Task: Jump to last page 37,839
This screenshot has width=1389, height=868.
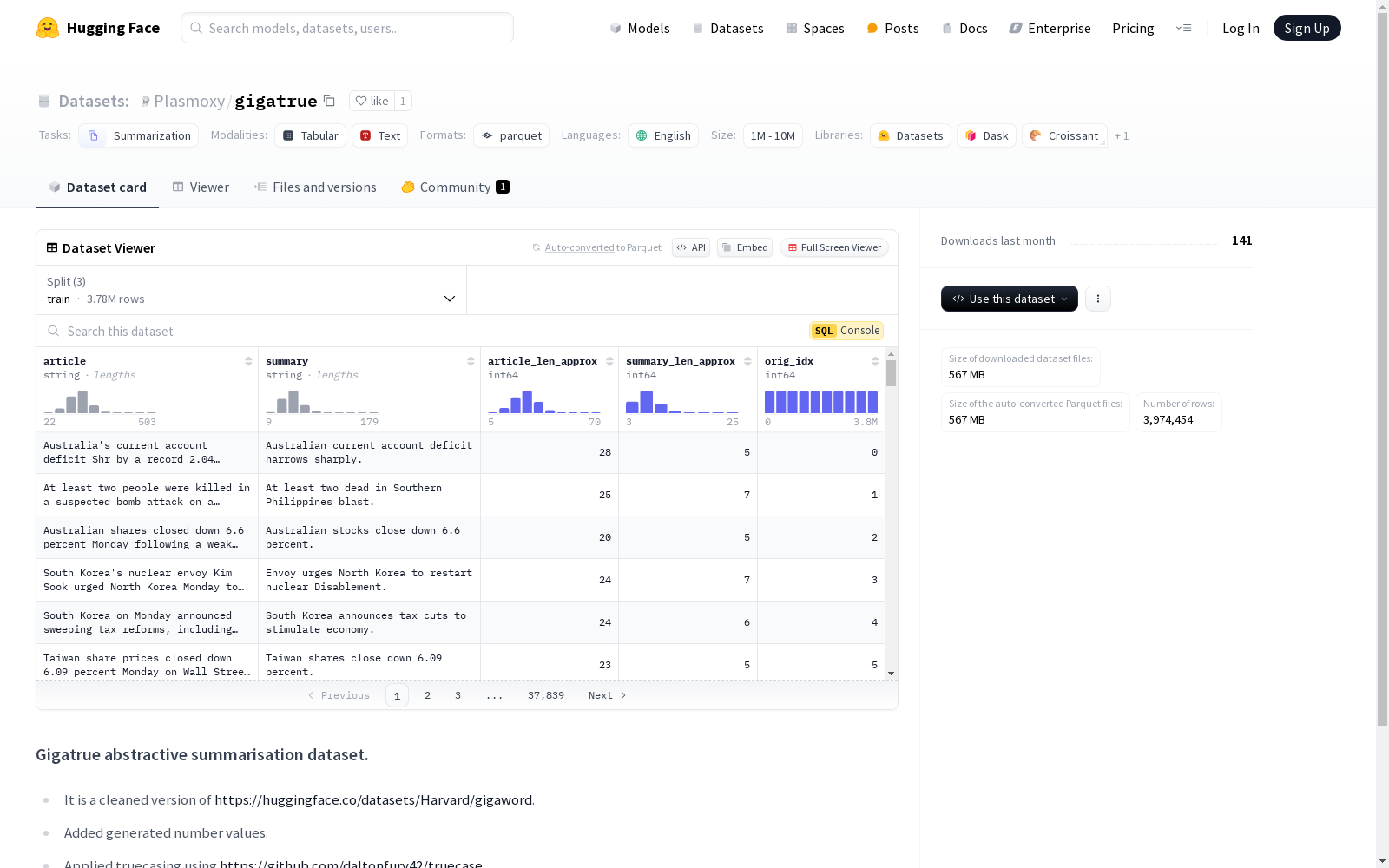Action: 546,695
